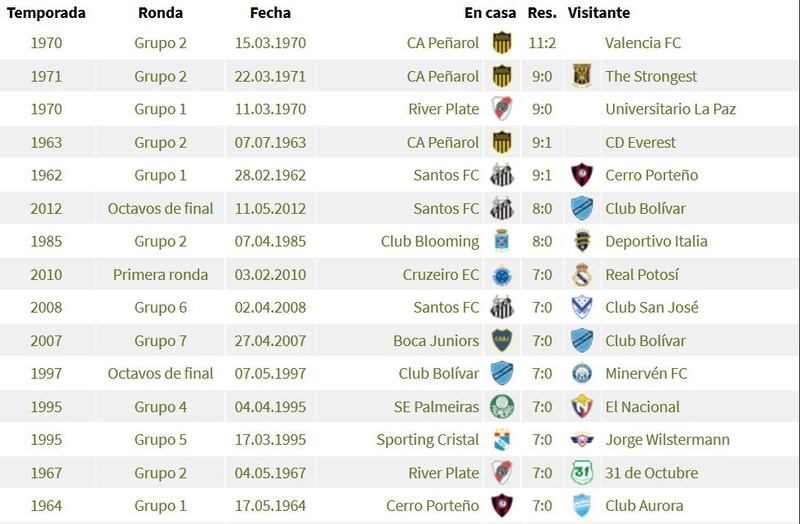Open the Valencia FC team link
This screenshot has height=524, width=800.
[643, 43]
